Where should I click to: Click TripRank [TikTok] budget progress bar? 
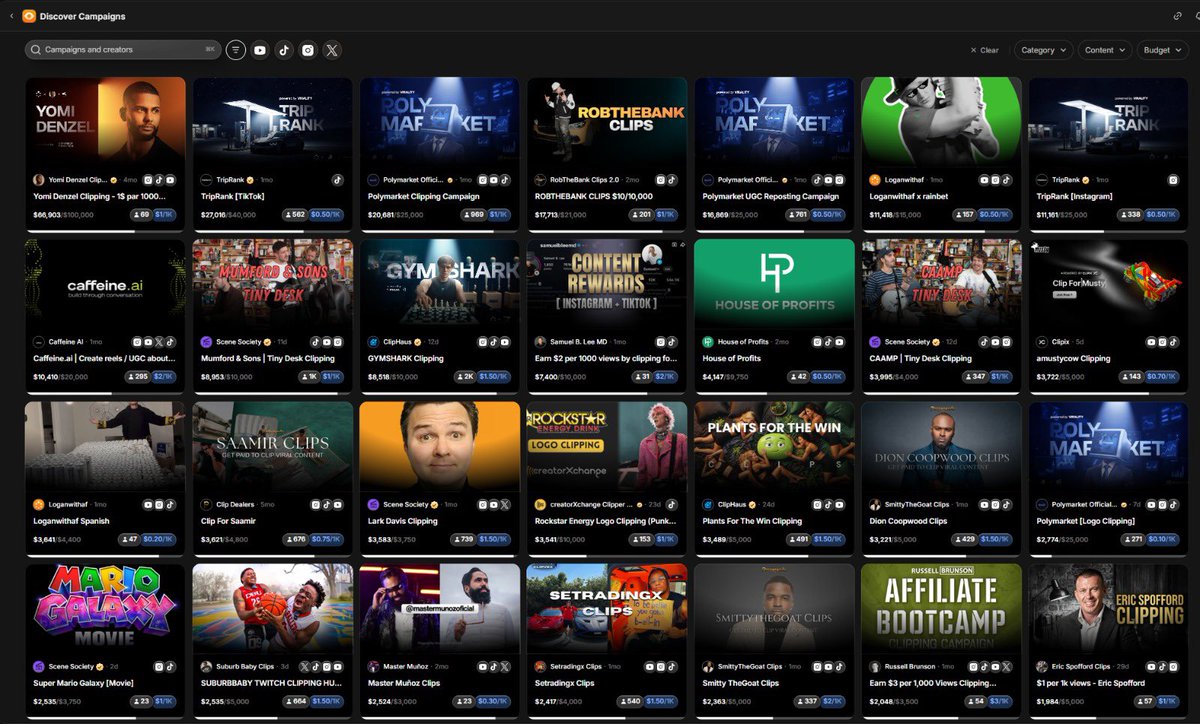272,230
